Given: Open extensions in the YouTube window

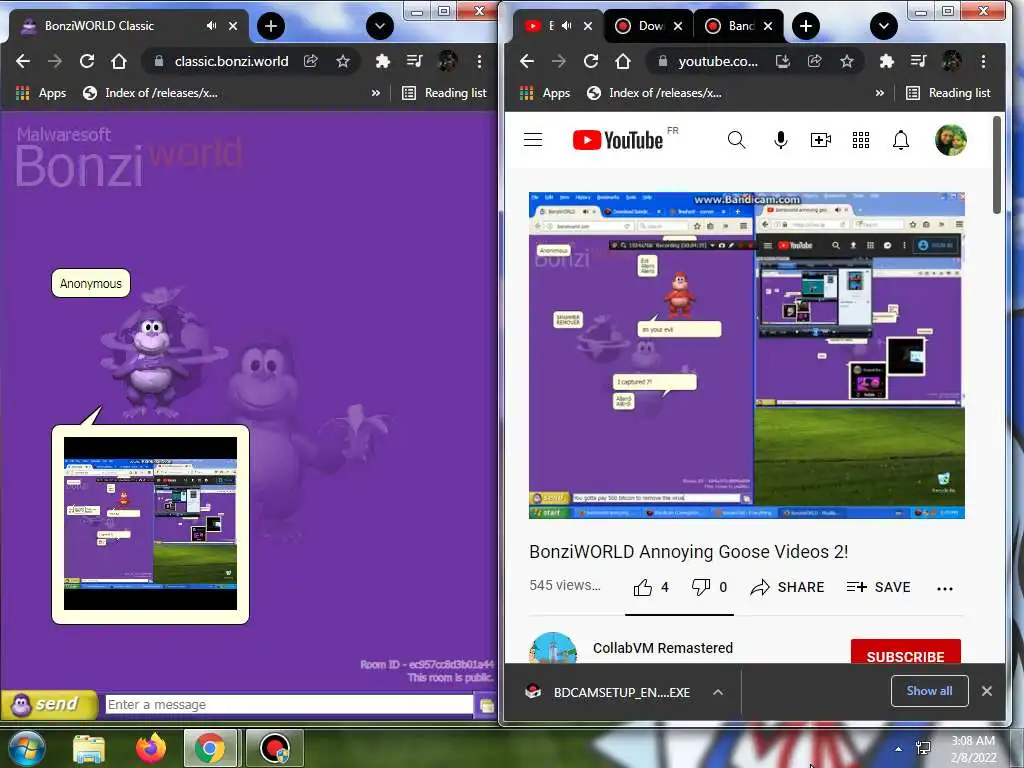Looking at the screenshot, I should point(887,61).
